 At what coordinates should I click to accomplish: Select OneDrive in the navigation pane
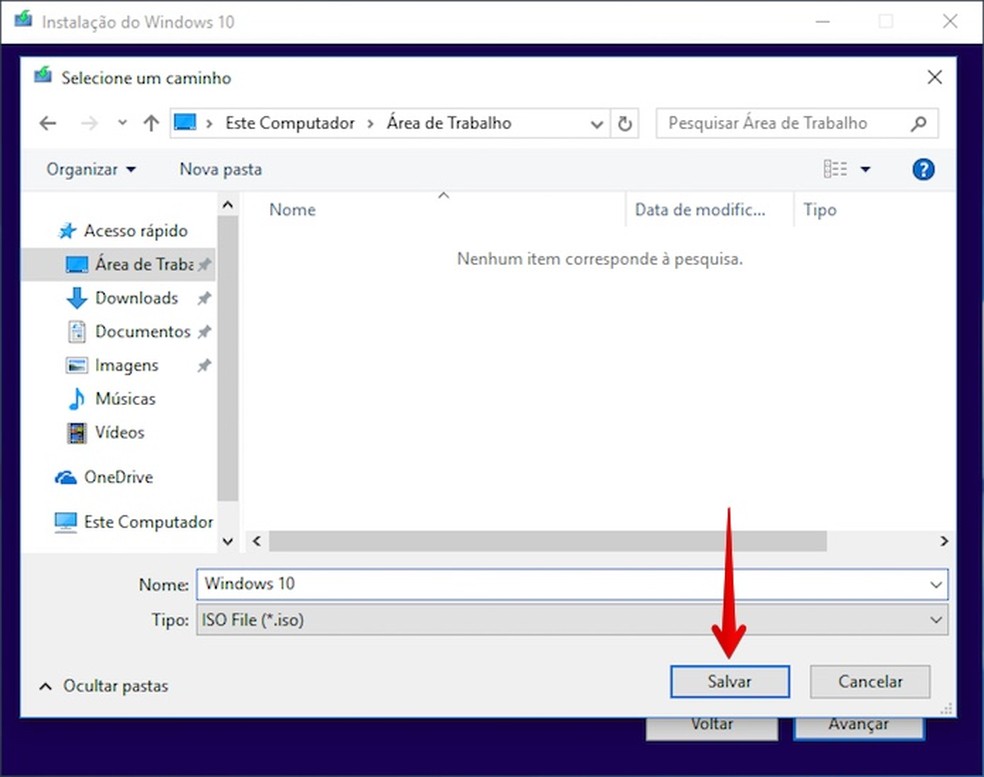pyautogui.click(x=114, y=477)
